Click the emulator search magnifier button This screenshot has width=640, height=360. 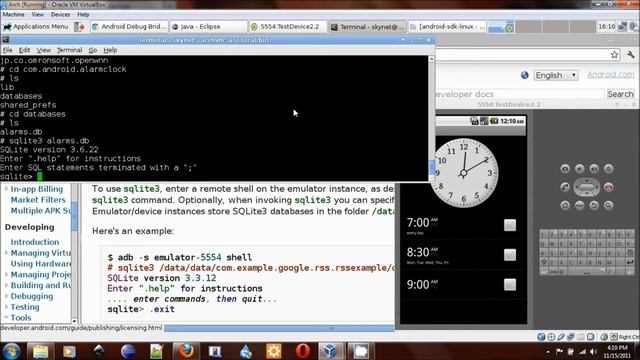[x=609, y=205]
